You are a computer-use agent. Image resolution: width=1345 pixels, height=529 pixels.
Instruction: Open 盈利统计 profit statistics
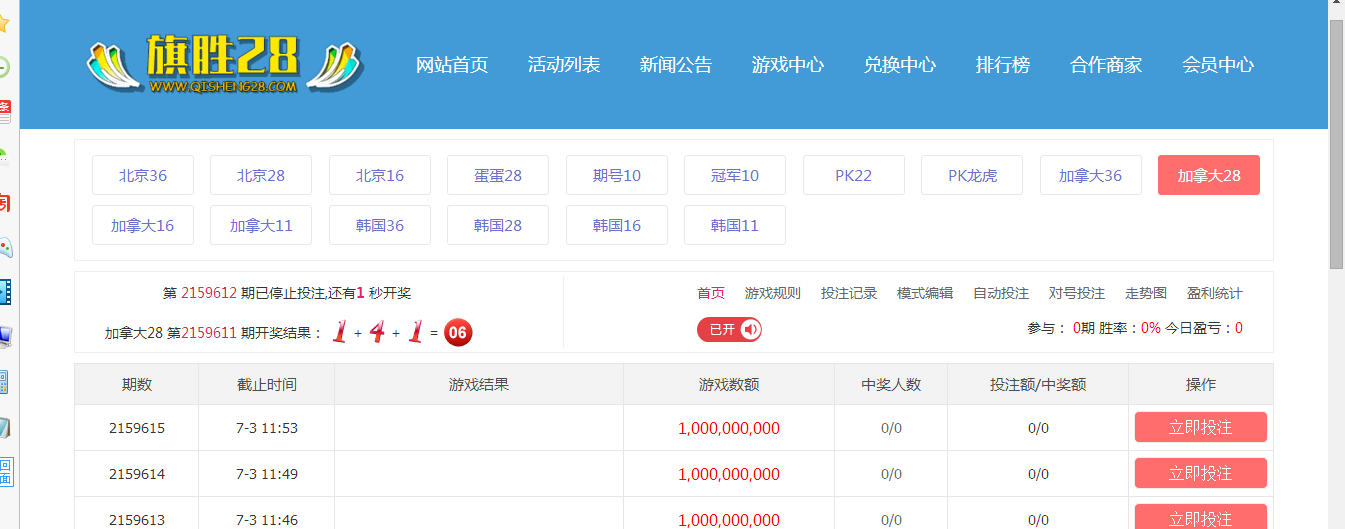point(1215,293)
